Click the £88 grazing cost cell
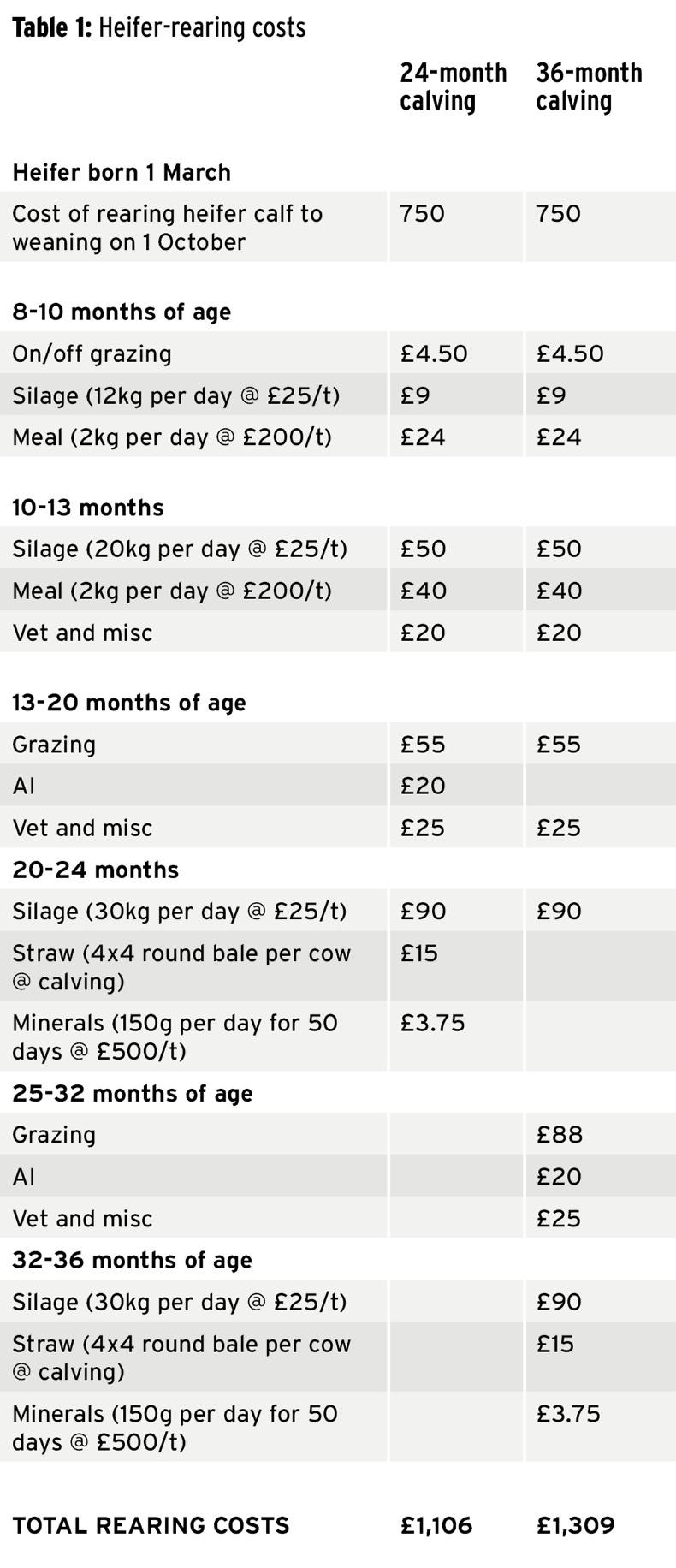Screen dimensions: 676x1568 pos(560,1135)
